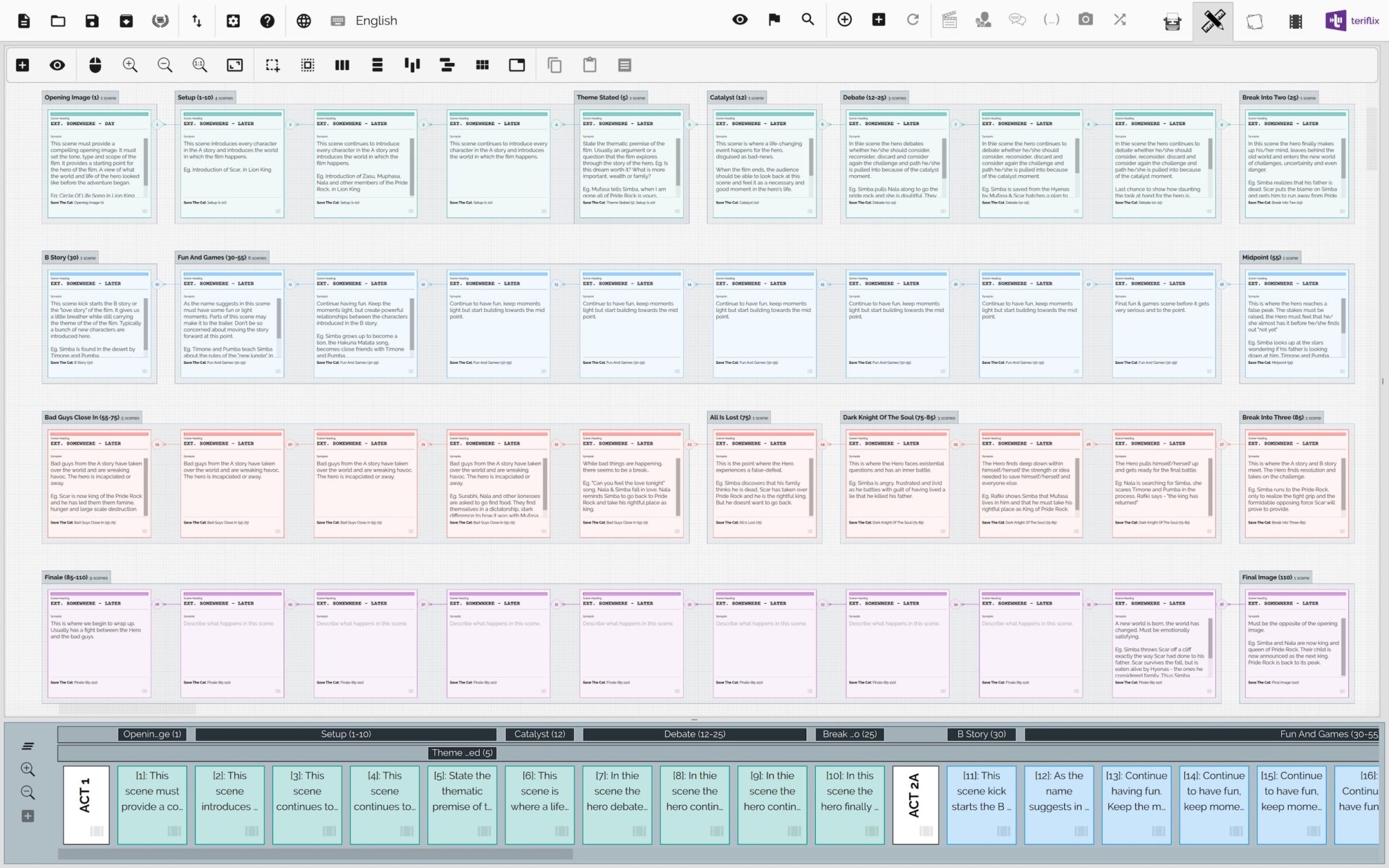Screen dimensions: 1389x868
Task: Select the ACT 1 tab in the timeline
Action: point(86,805)
